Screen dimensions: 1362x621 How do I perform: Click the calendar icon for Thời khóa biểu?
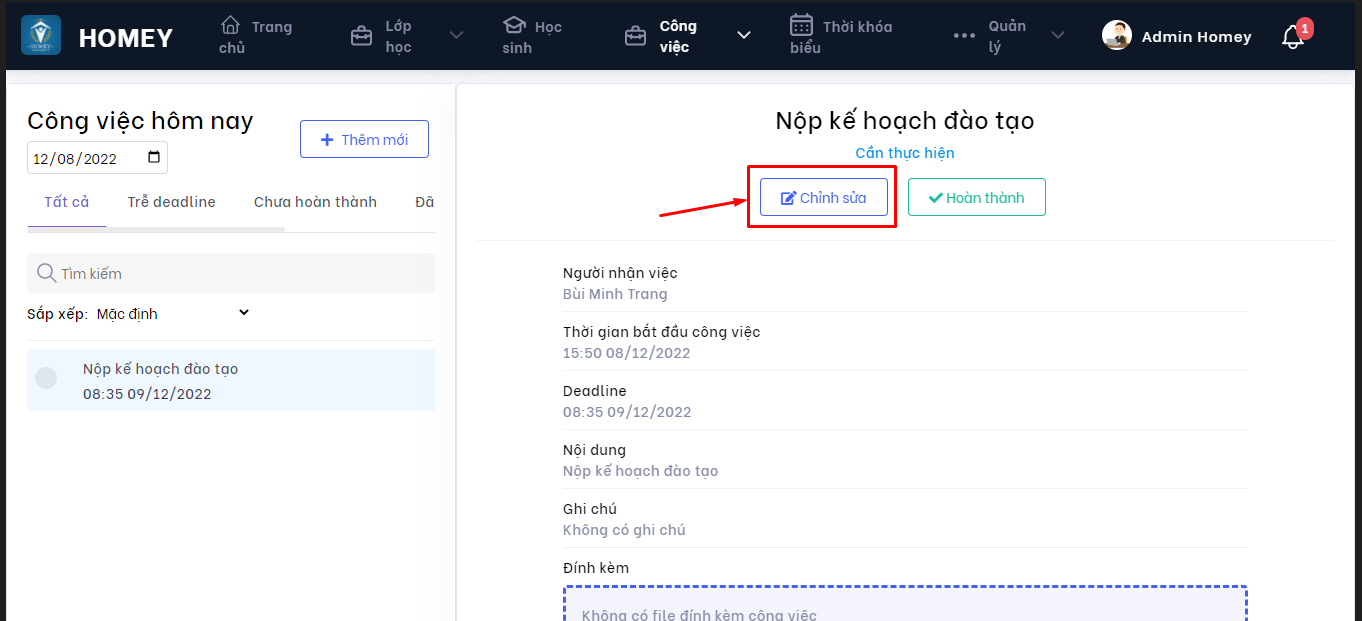click(801, 25)
